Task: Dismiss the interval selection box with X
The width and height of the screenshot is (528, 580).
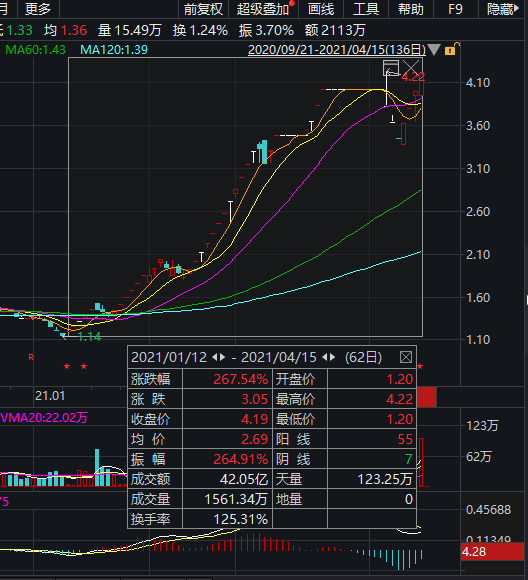Action: tap(411, 67)
